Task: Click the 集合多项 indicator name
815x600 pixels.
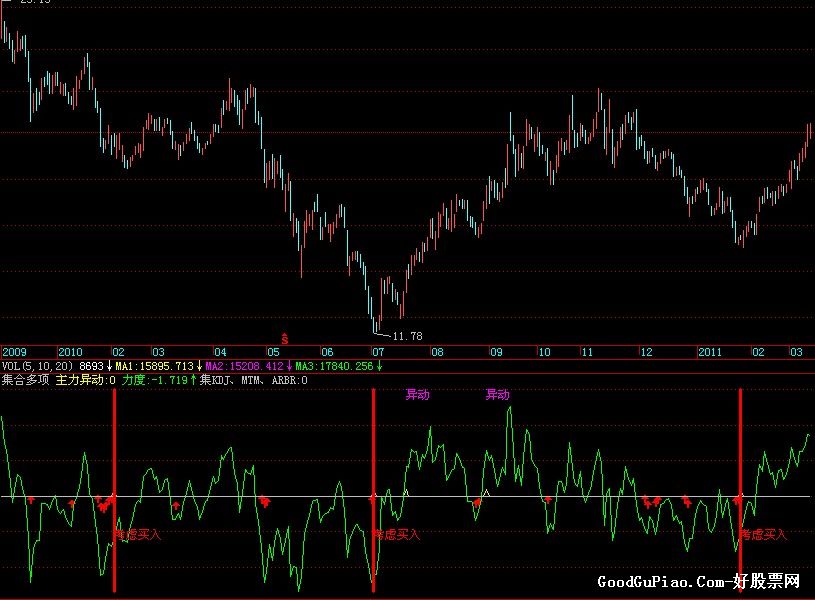Action: 26,380
